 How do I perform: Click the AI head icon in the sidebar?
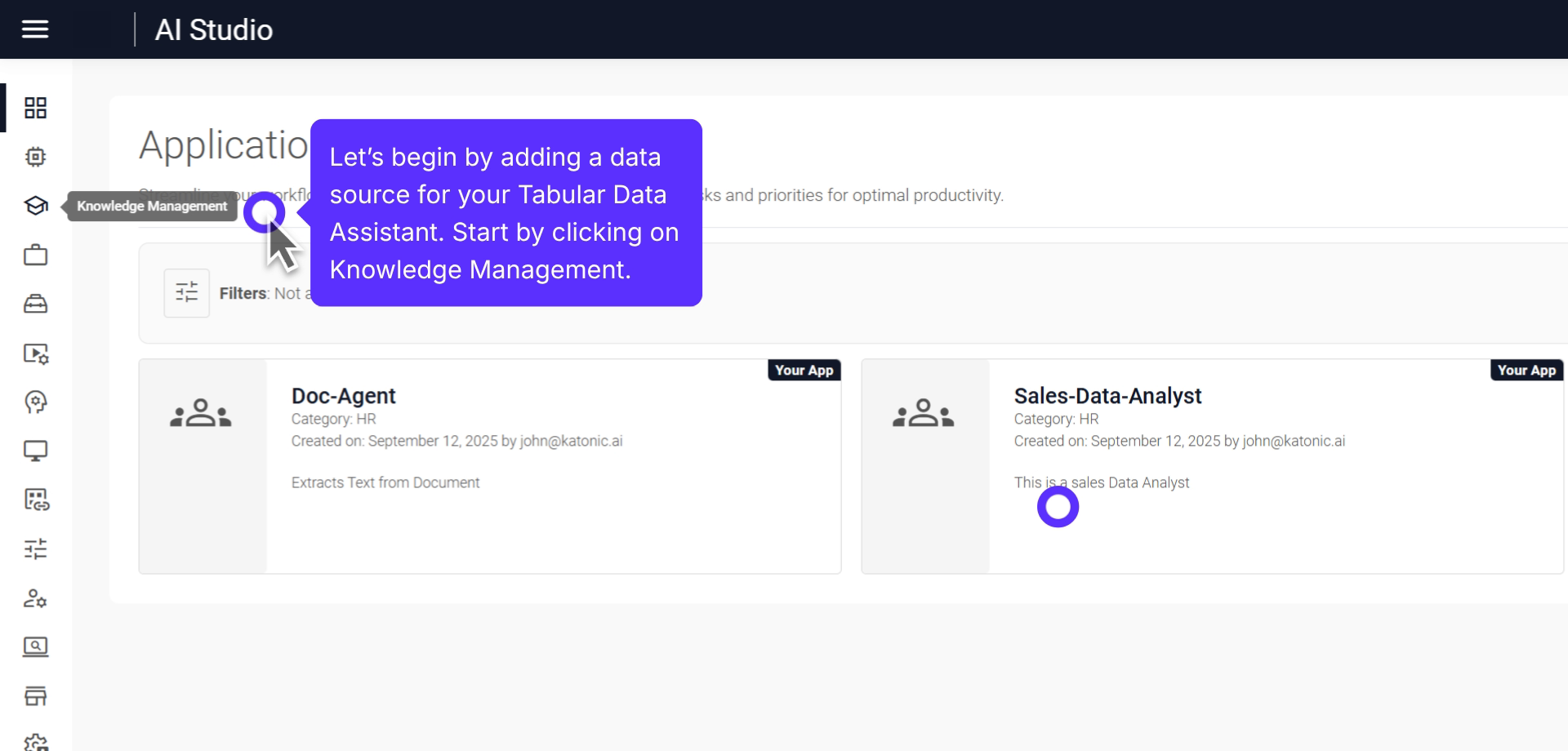point(36,402)
